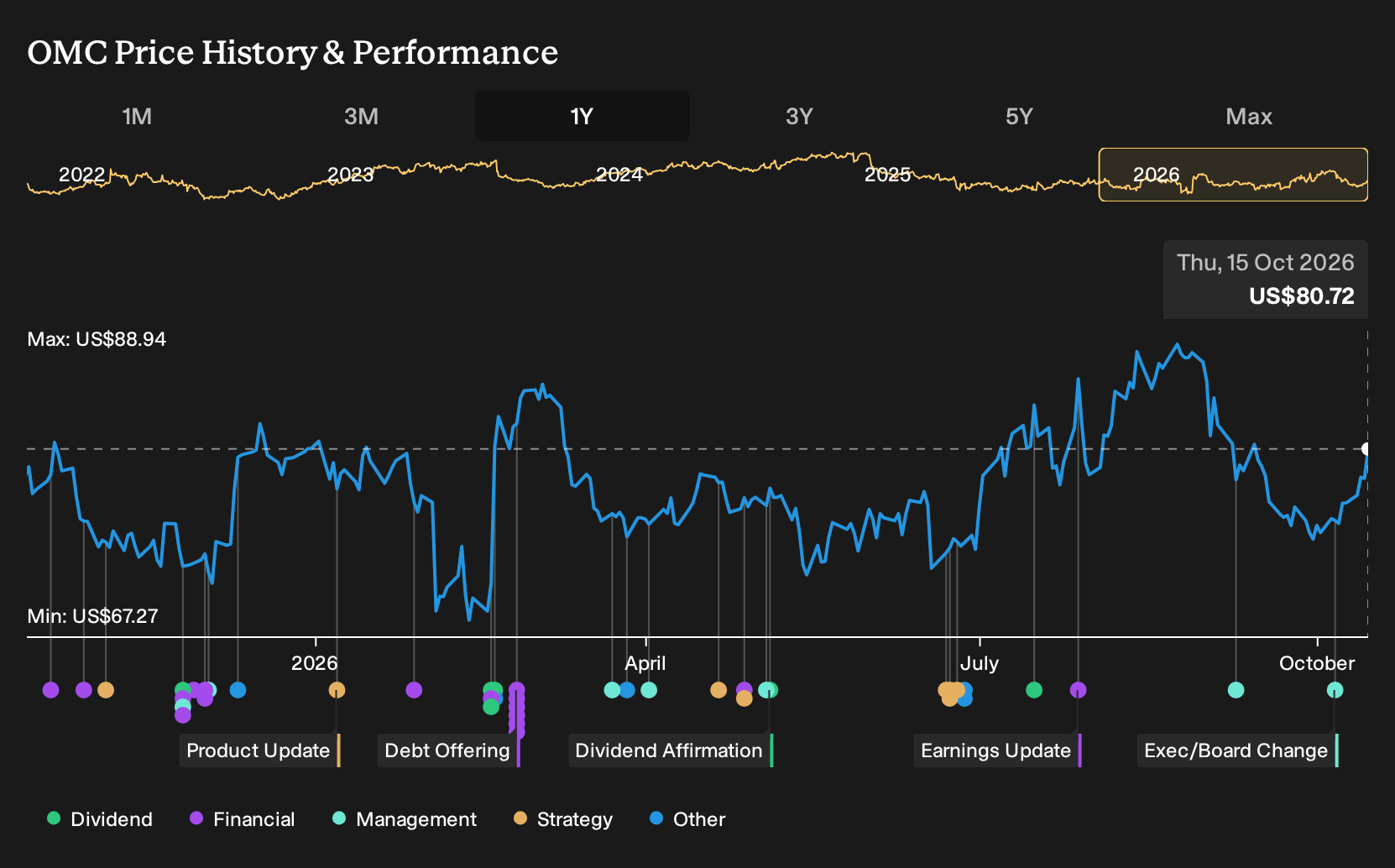Click the October axis label

1317,663
